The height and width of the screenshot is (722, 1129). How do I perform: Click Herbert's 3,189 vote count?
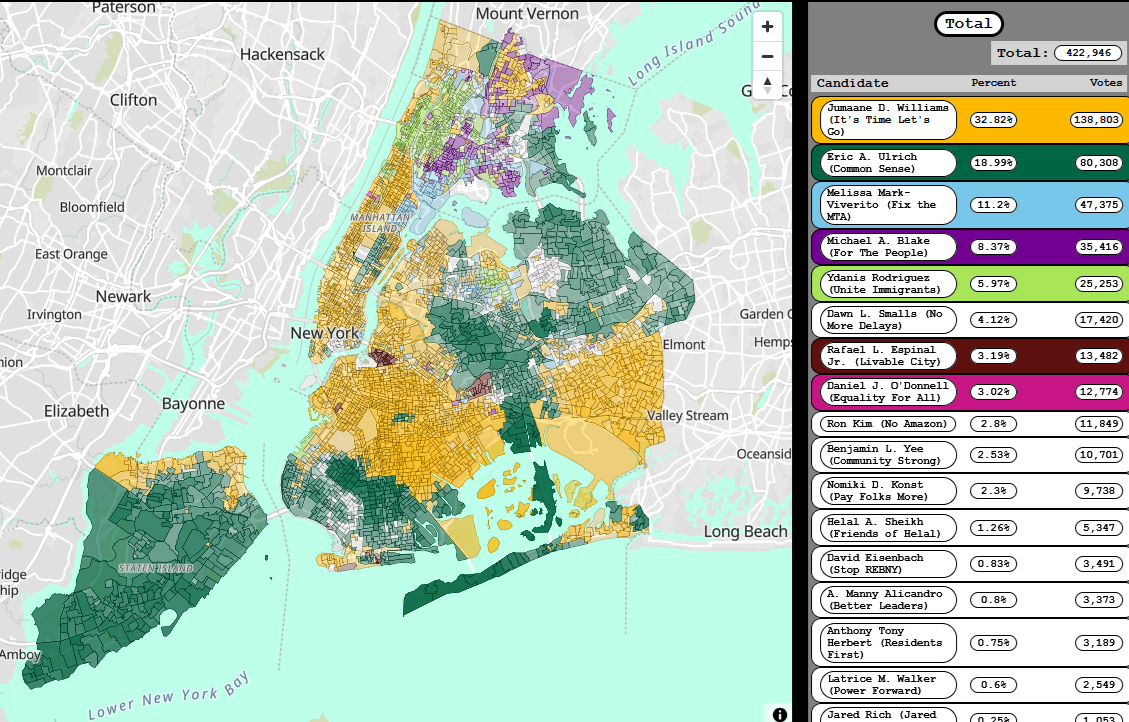point(1099,642)
